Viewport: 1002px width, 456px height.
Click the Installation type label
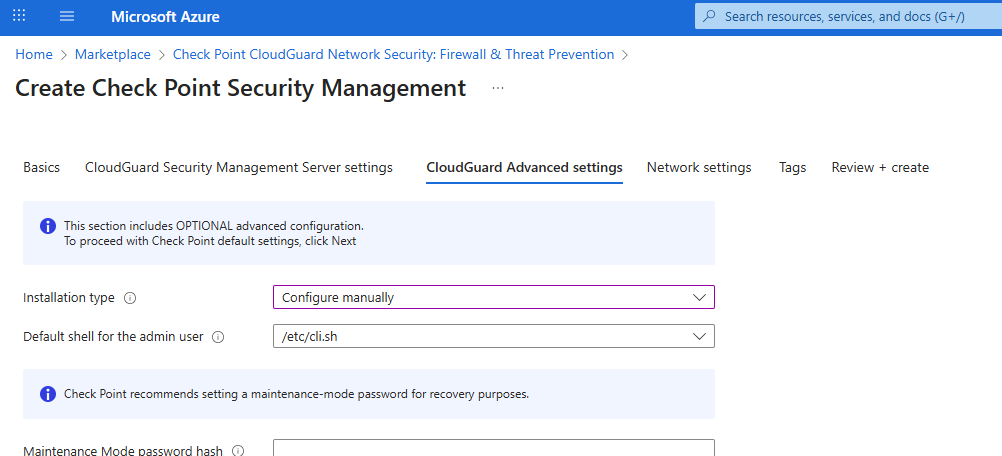(69, 298)
